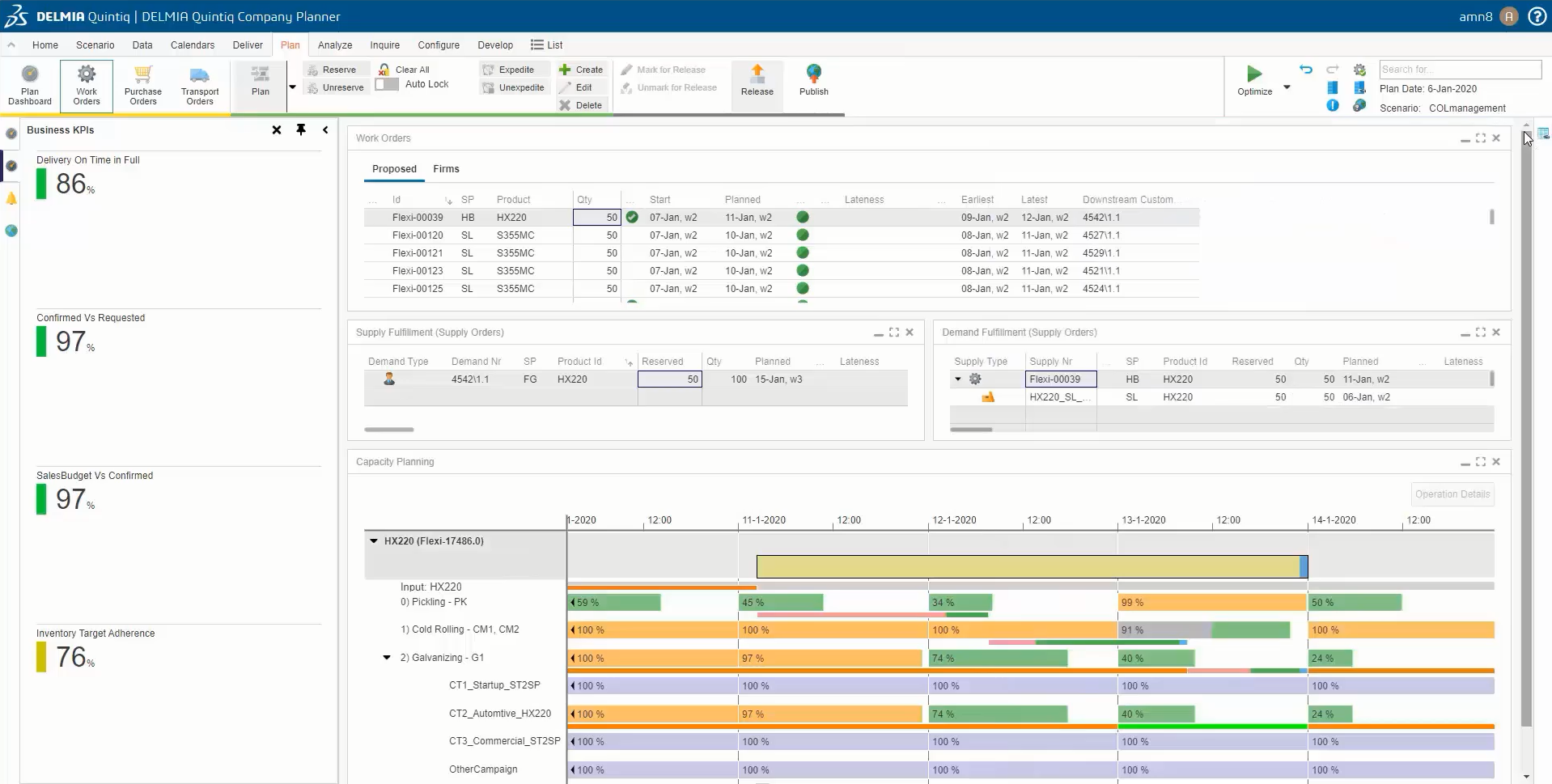Open the Analyze menu

334,44
